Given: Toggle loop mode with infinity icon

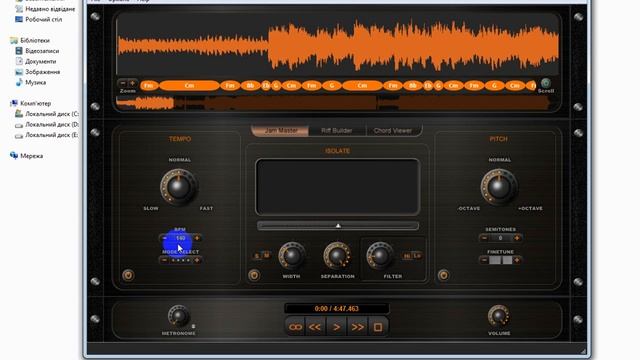Looking at the screenshot, I should (x=295, y=327).
